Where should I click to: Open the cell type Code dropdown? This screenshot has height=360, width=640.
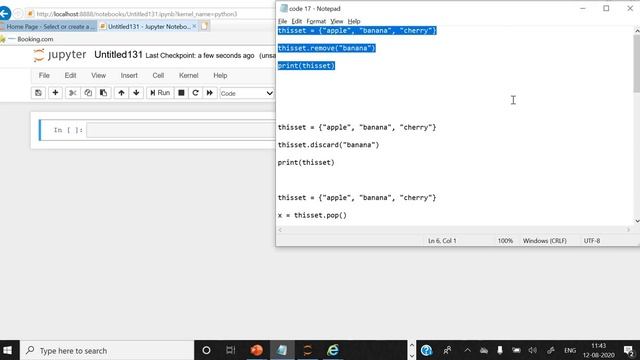pyautogui.click(x=247, y=93)
